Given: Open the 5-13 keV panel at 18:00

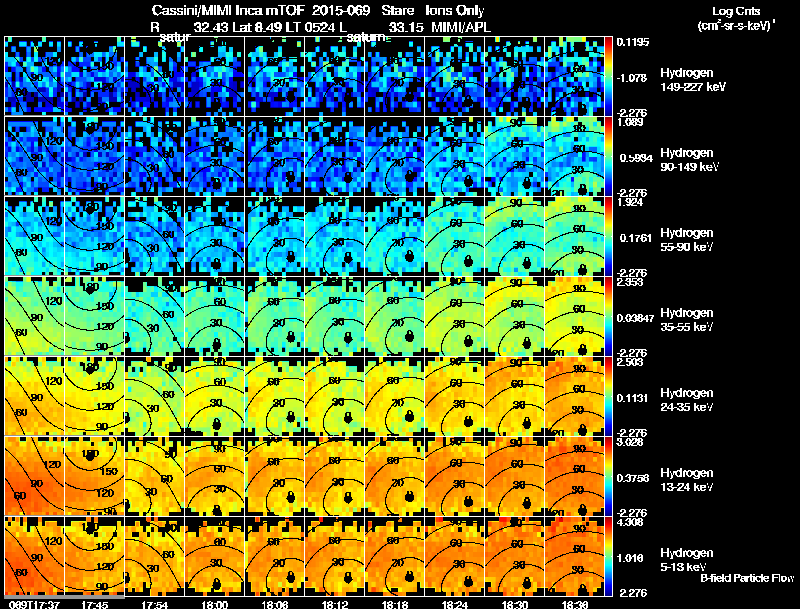Looking at the screenshot, I should (x=214, y=556).
